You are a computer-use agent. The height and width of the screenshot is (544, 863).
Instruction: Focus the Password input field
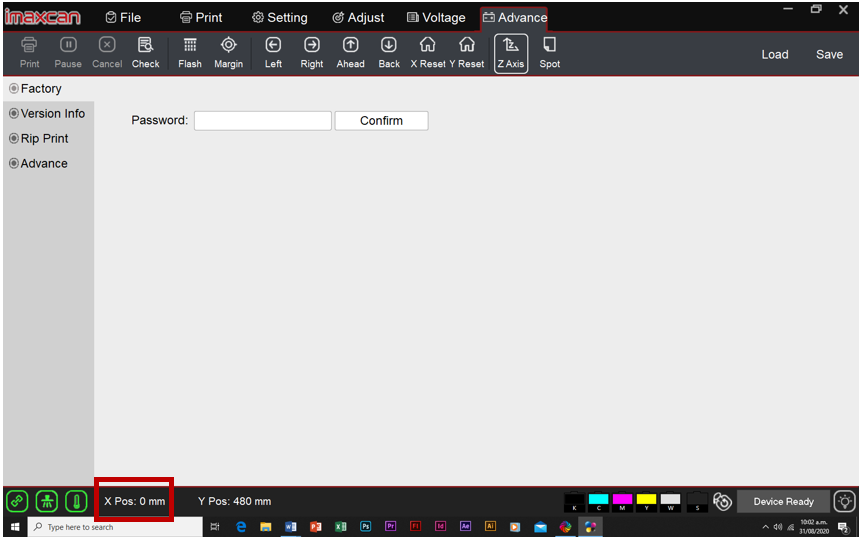point(263,121)
